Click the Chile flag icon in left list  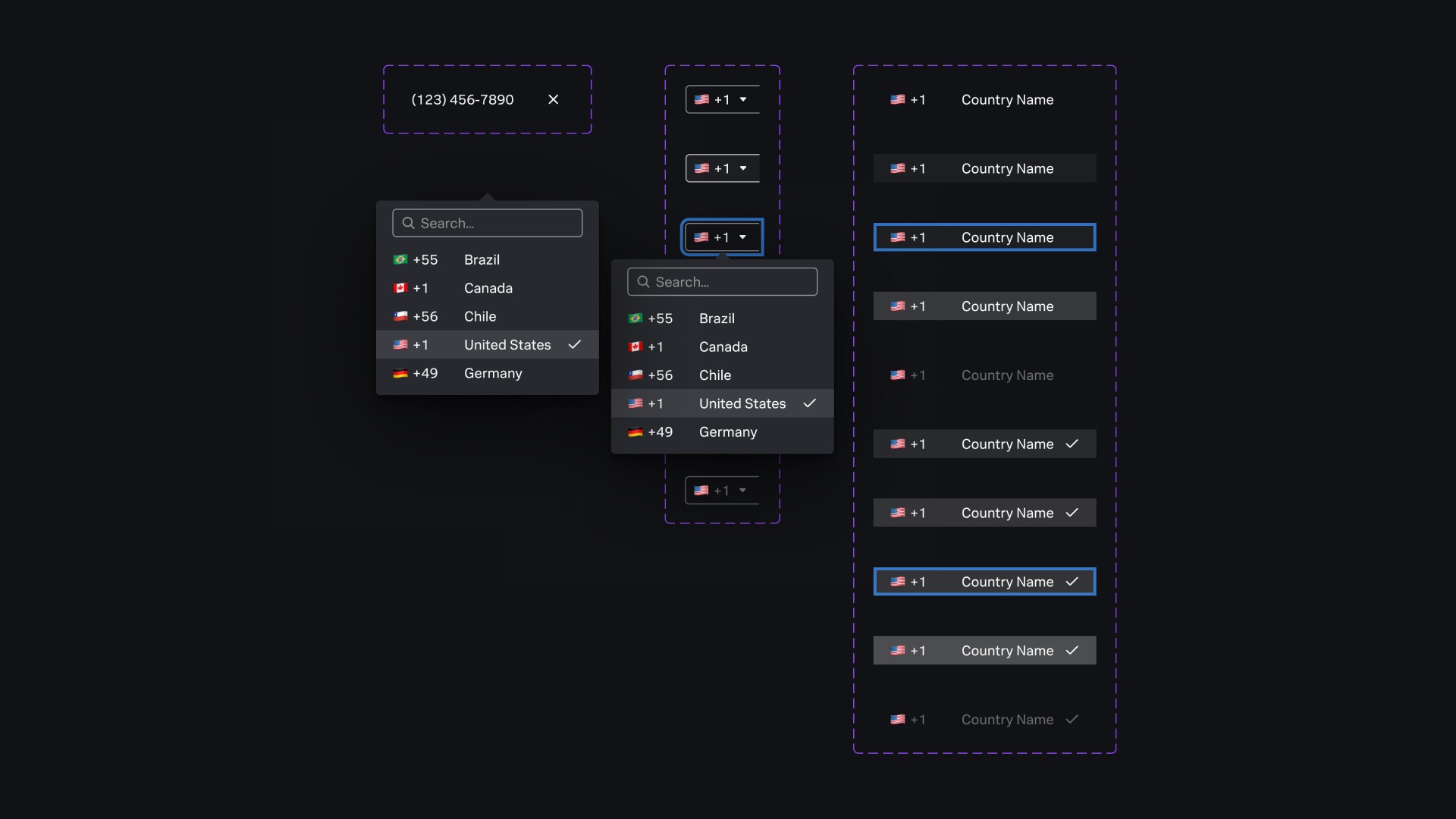400,316
